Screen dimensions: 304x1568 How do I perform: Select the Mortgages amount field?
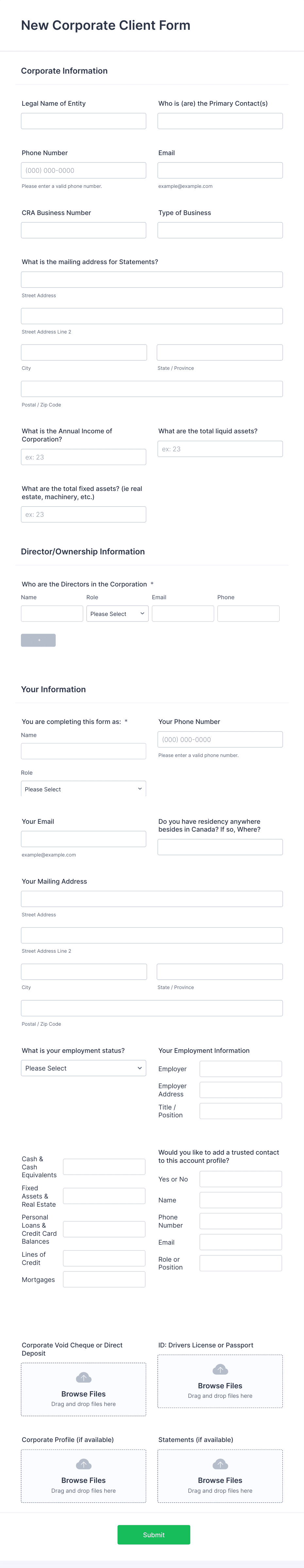coord(104,1279)
